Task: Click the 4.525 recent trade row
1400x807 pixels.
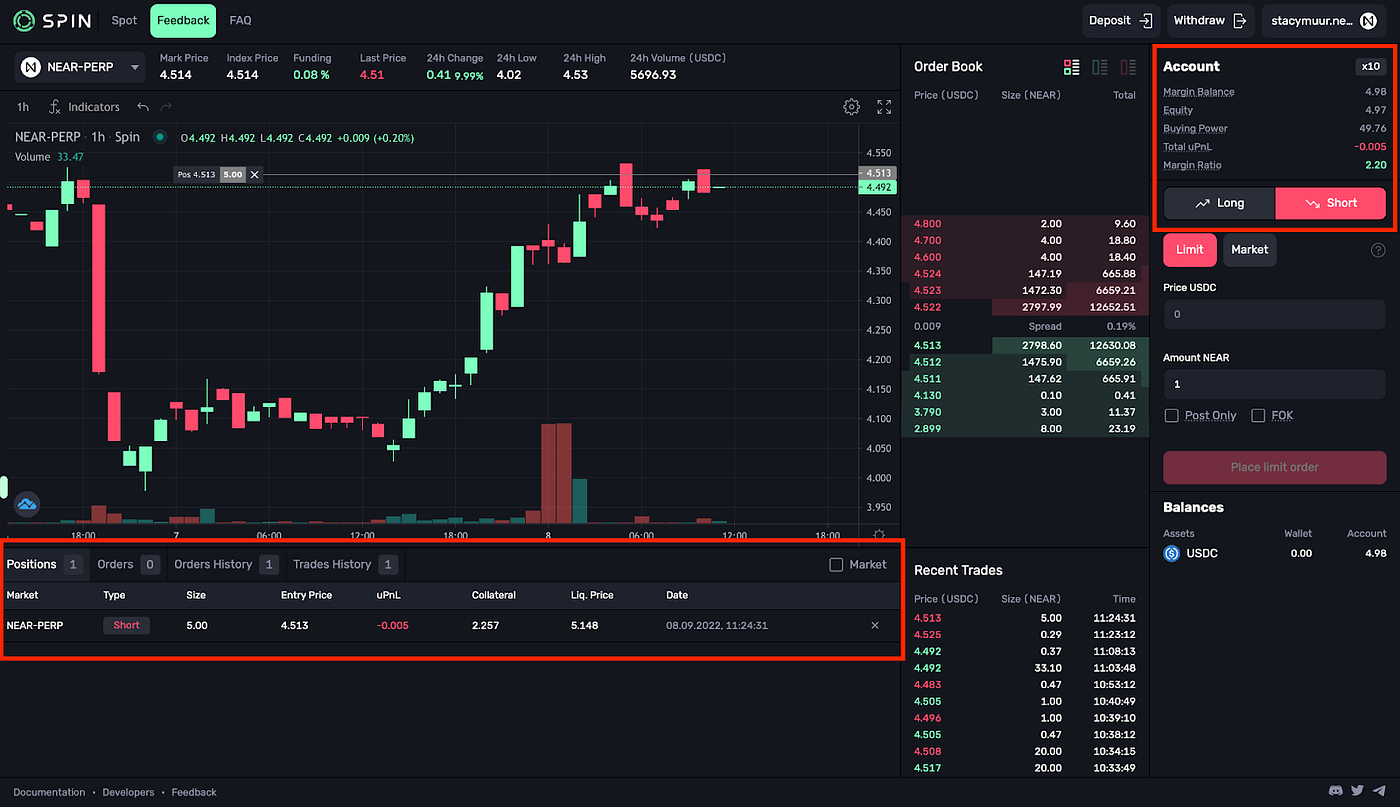Action: (x=1025, y=635)
